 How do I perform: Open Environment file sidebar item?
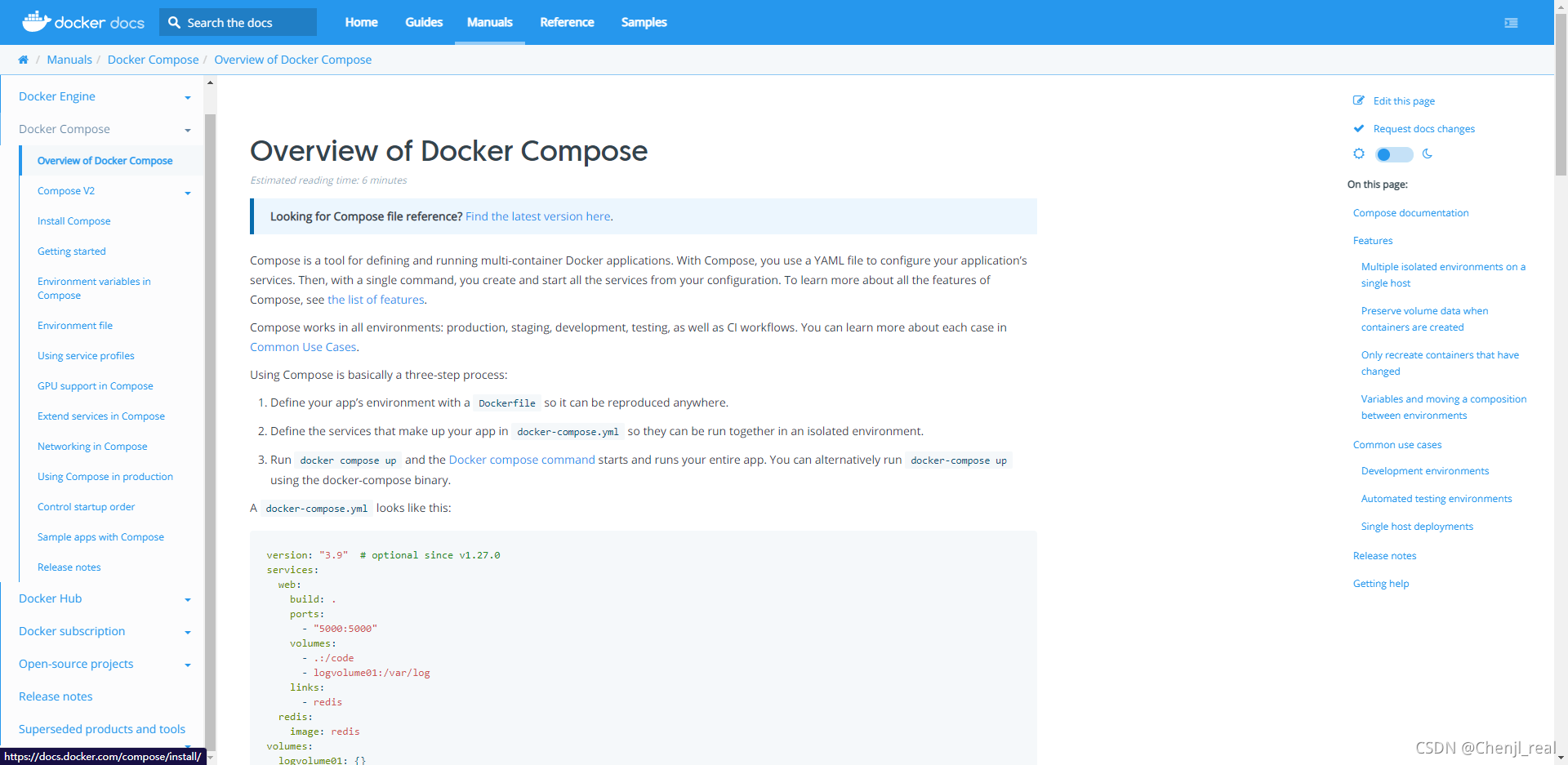click(75, 326)
